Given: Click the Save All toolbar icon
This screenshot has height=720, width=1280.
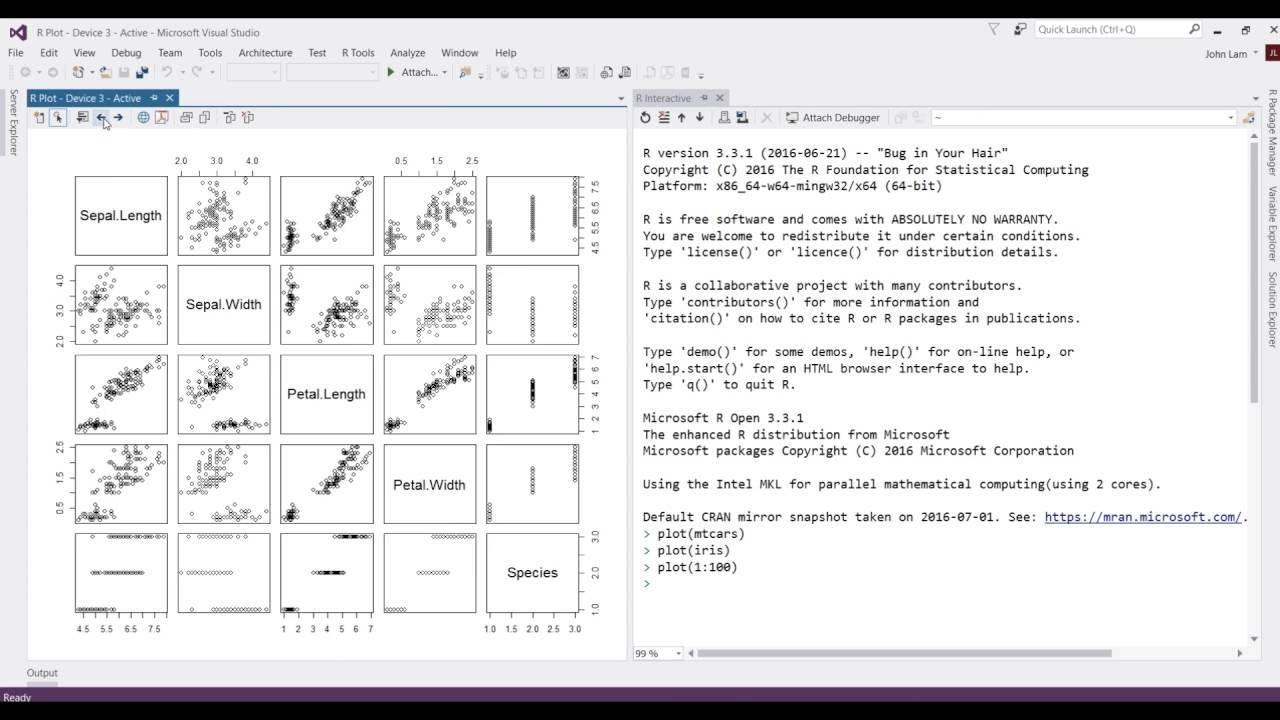Looking at the screenshot, I should pos(142,72).
